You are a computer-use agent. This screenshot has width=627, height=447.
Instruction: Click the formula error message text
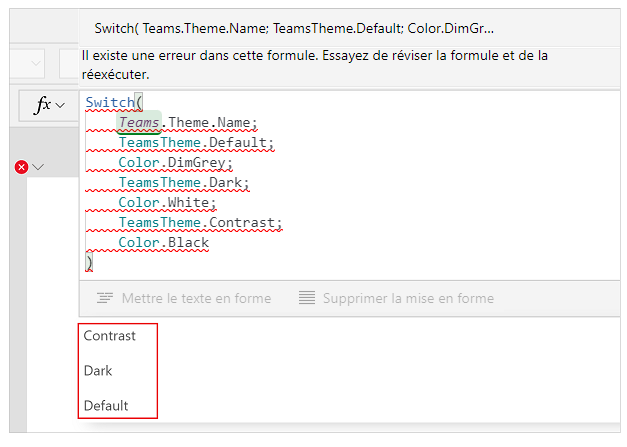pos(315,65)
